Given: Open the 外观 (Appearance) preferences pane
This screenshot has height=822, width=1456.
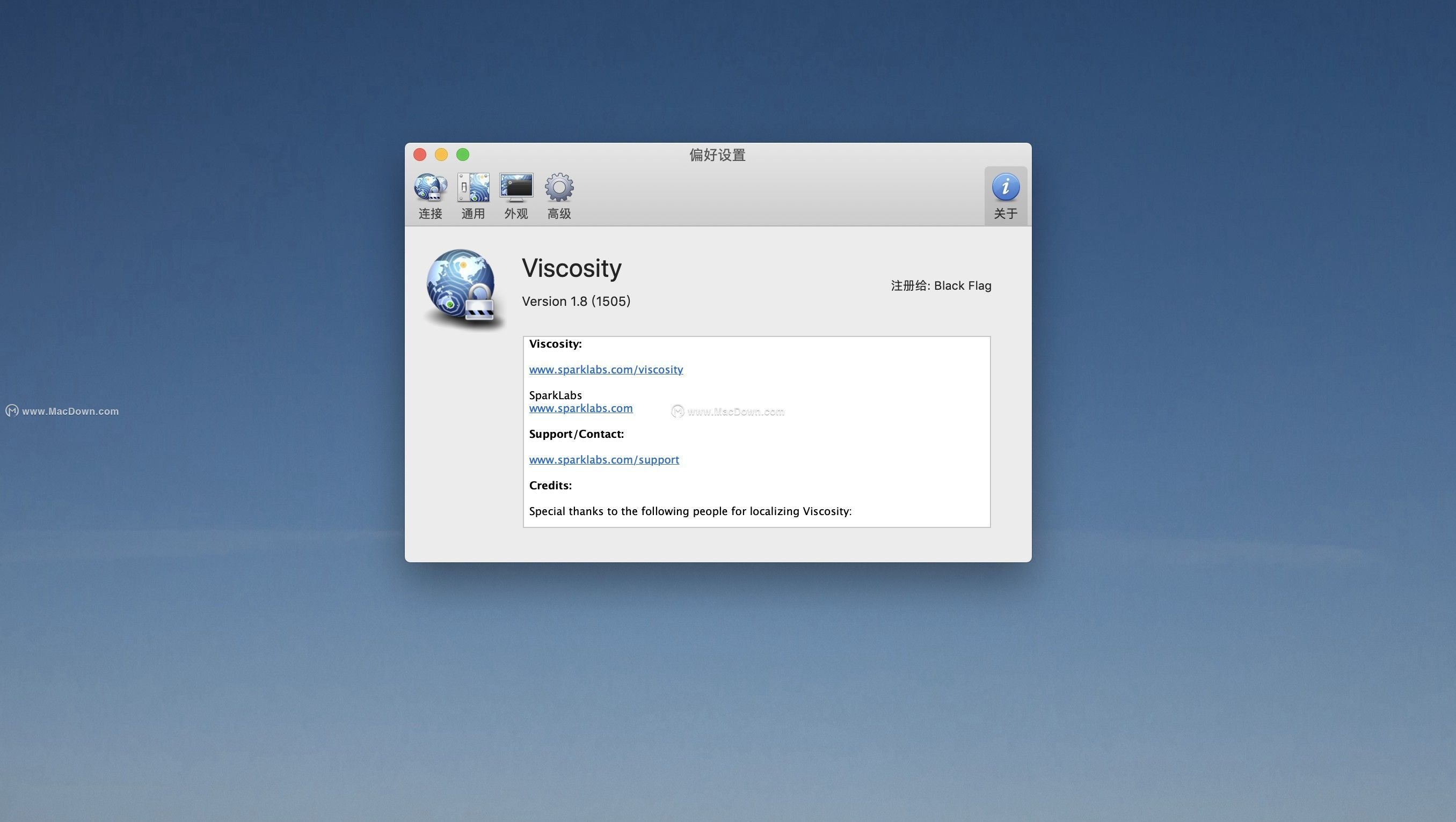Looking at the screenshot, I should (x=516, y=196).
